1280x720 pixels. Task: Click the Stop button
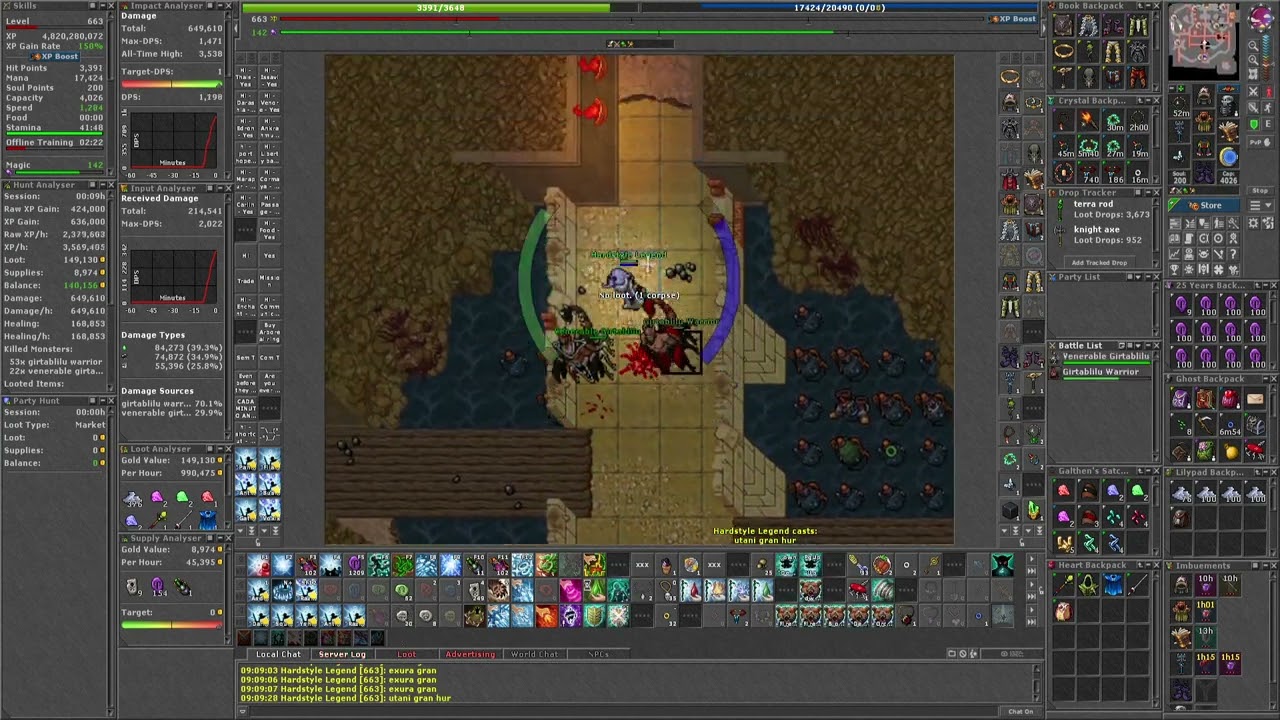(1260, 191)
